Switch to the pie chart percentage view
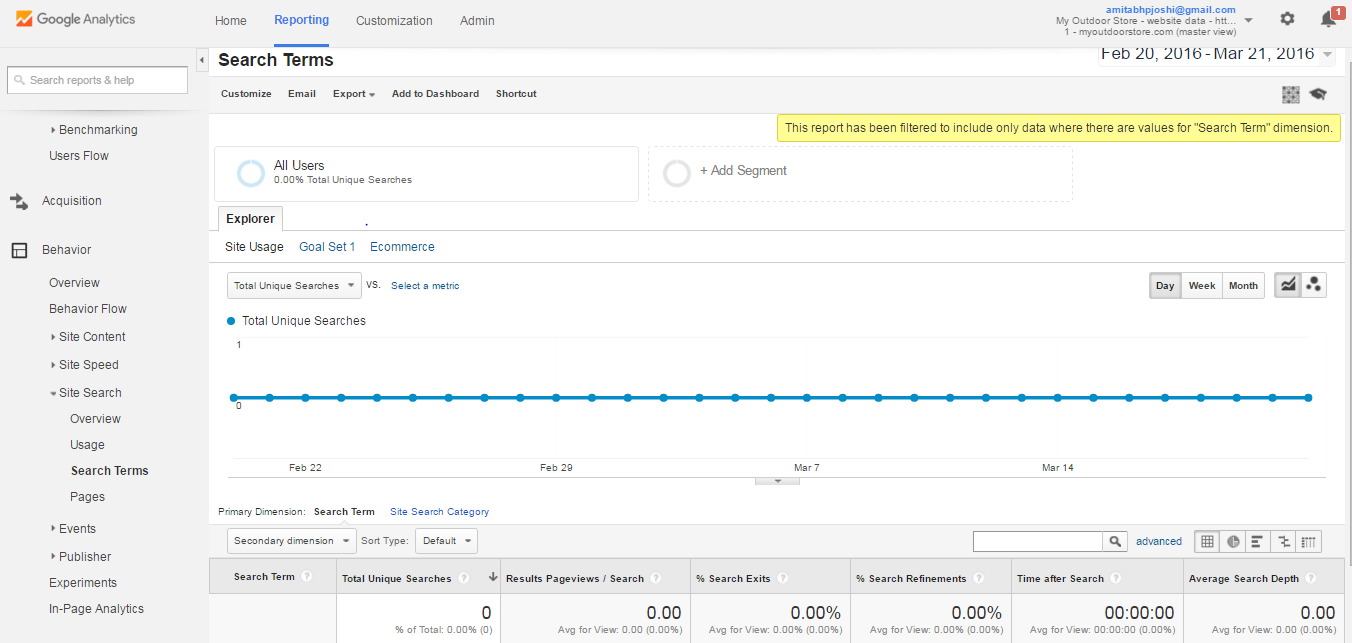 click(1232, 541)
